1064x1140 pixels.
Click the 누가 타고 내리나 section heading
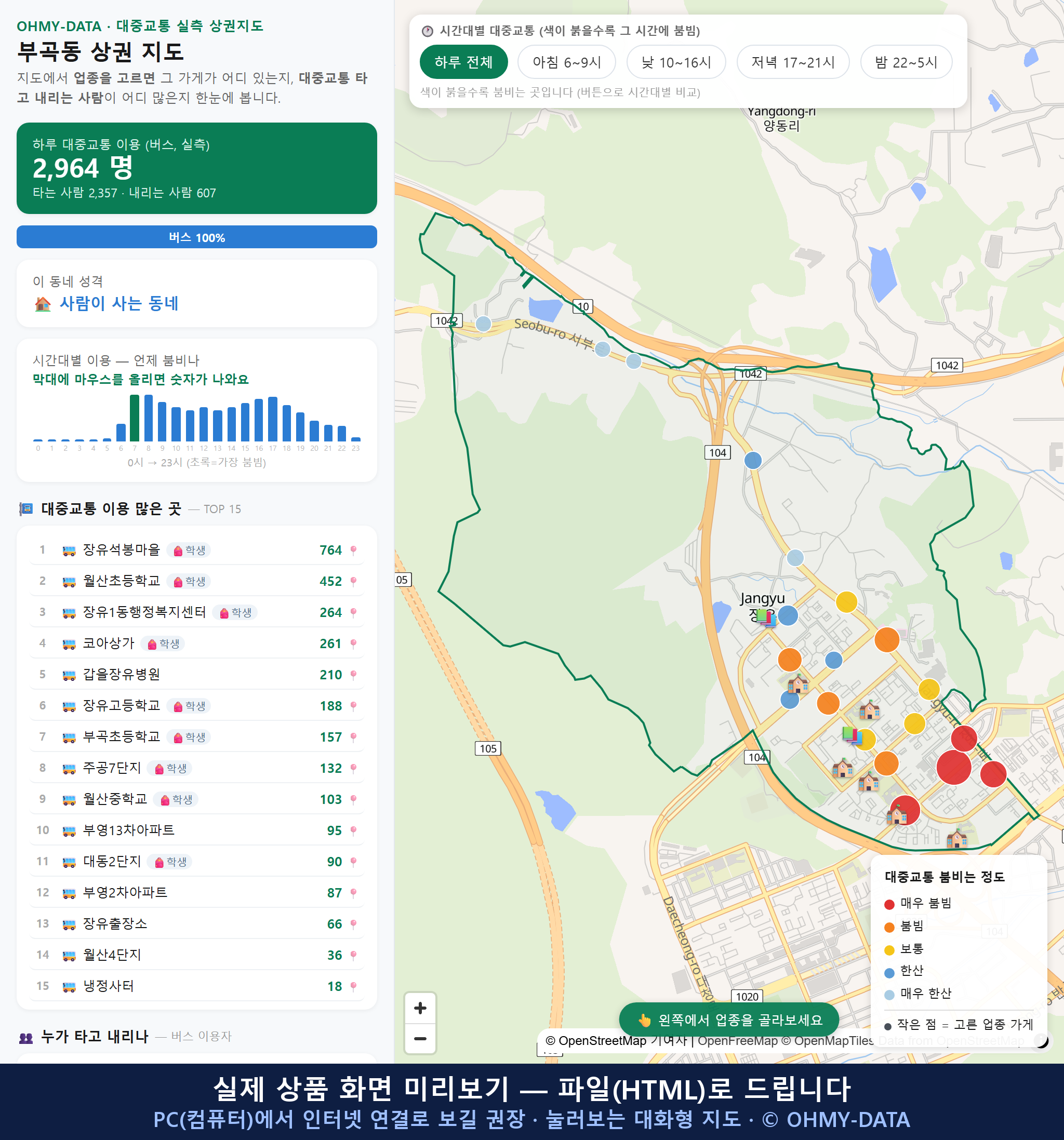95,1036
